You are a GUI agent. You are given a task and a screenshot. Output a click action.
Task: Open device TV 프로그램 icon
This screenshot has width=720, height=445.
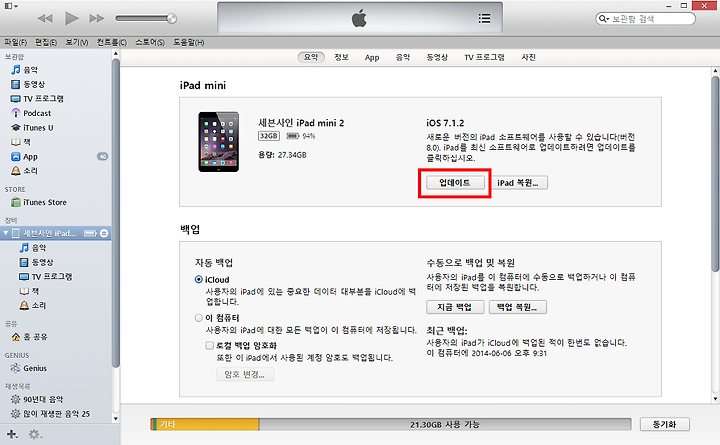(x=24, y=277)
